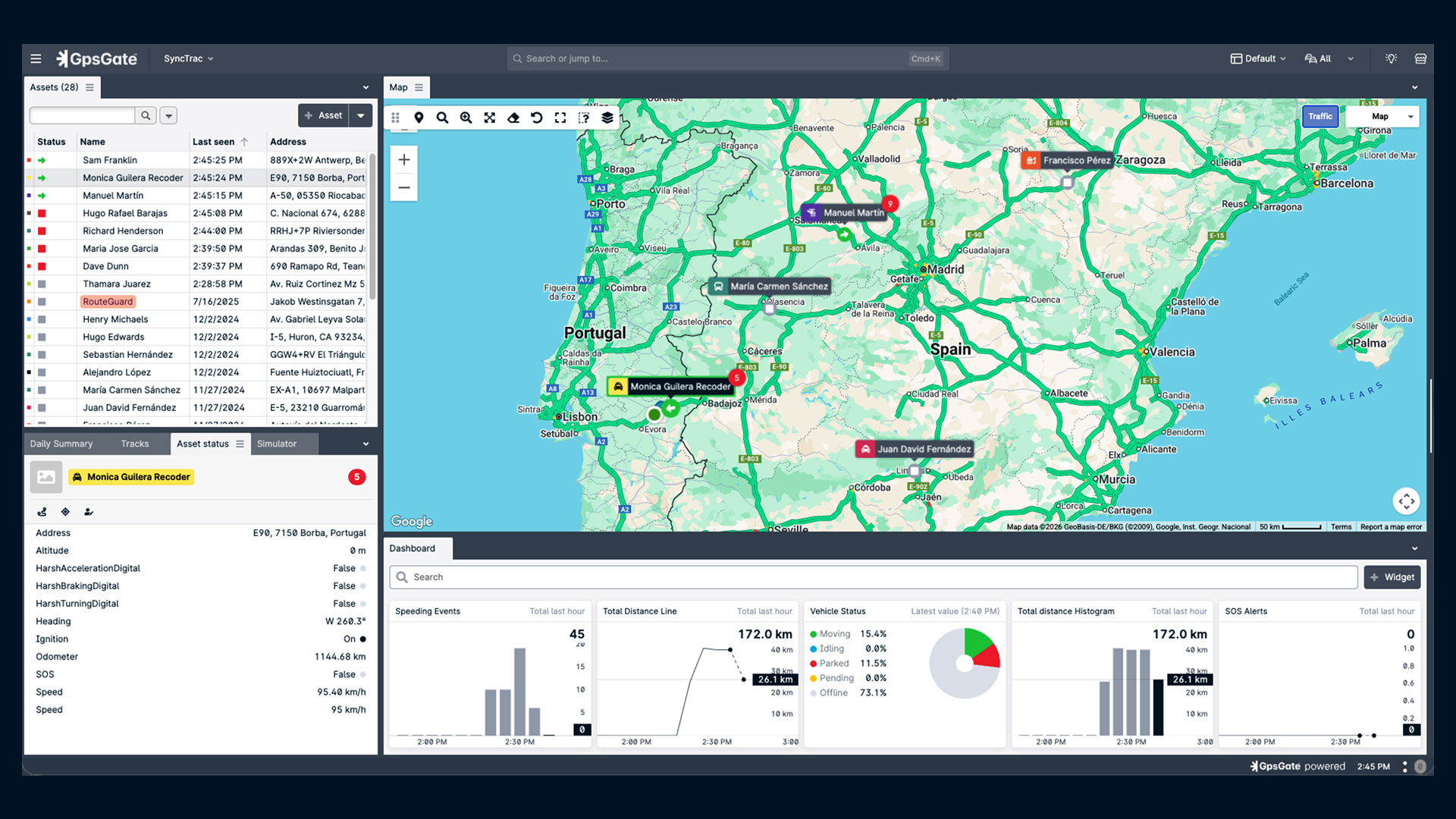This screenshot has width=1456, height=819.
Task: Open the Daily Summary tab
Action: pos(61,444)
